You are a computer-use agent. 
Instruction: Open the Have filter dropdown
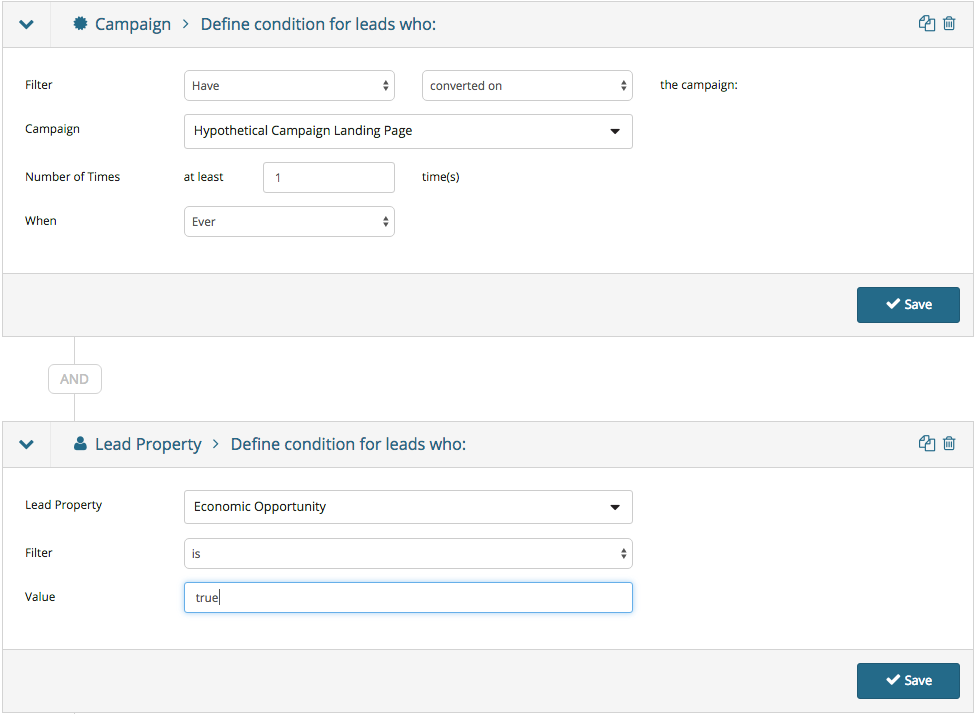pyautogui.click(x=289, y=85)
